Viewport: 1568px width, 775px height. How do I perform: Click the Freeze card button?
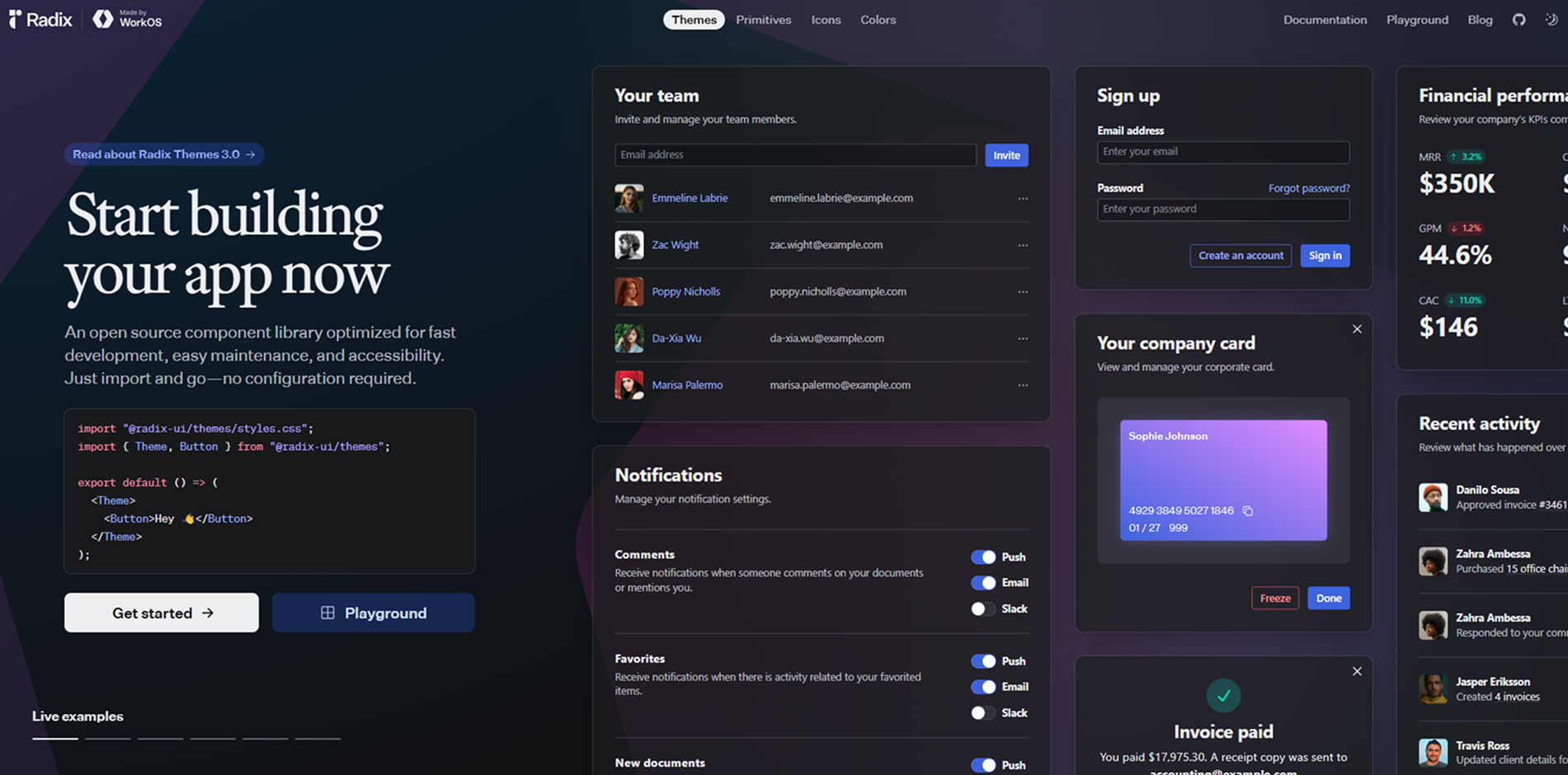(x=1275, y=598)
